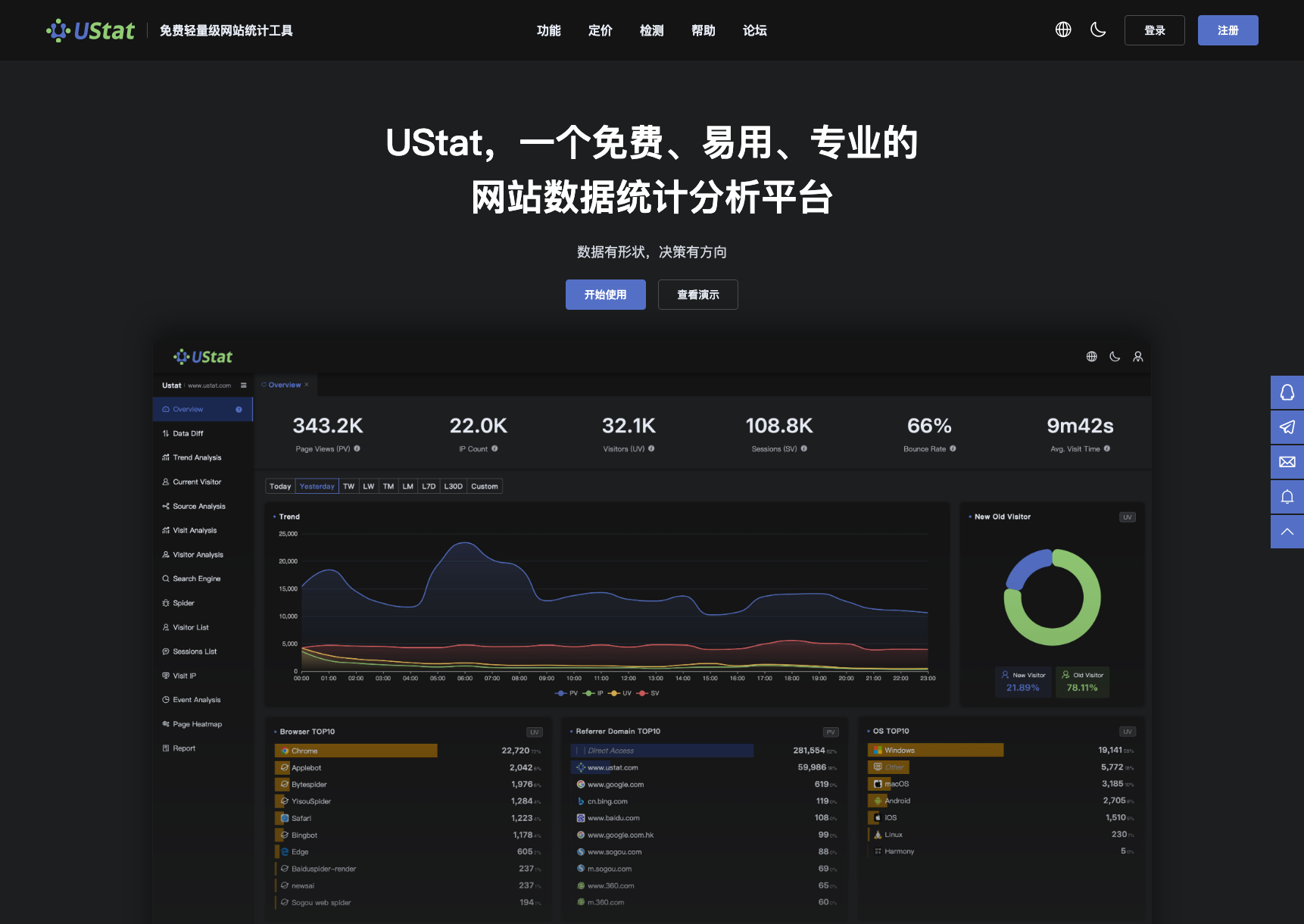Toggle PV series in the Trend chart legend
Viewport: 1304px width, 924px height.
coord(566,693)
